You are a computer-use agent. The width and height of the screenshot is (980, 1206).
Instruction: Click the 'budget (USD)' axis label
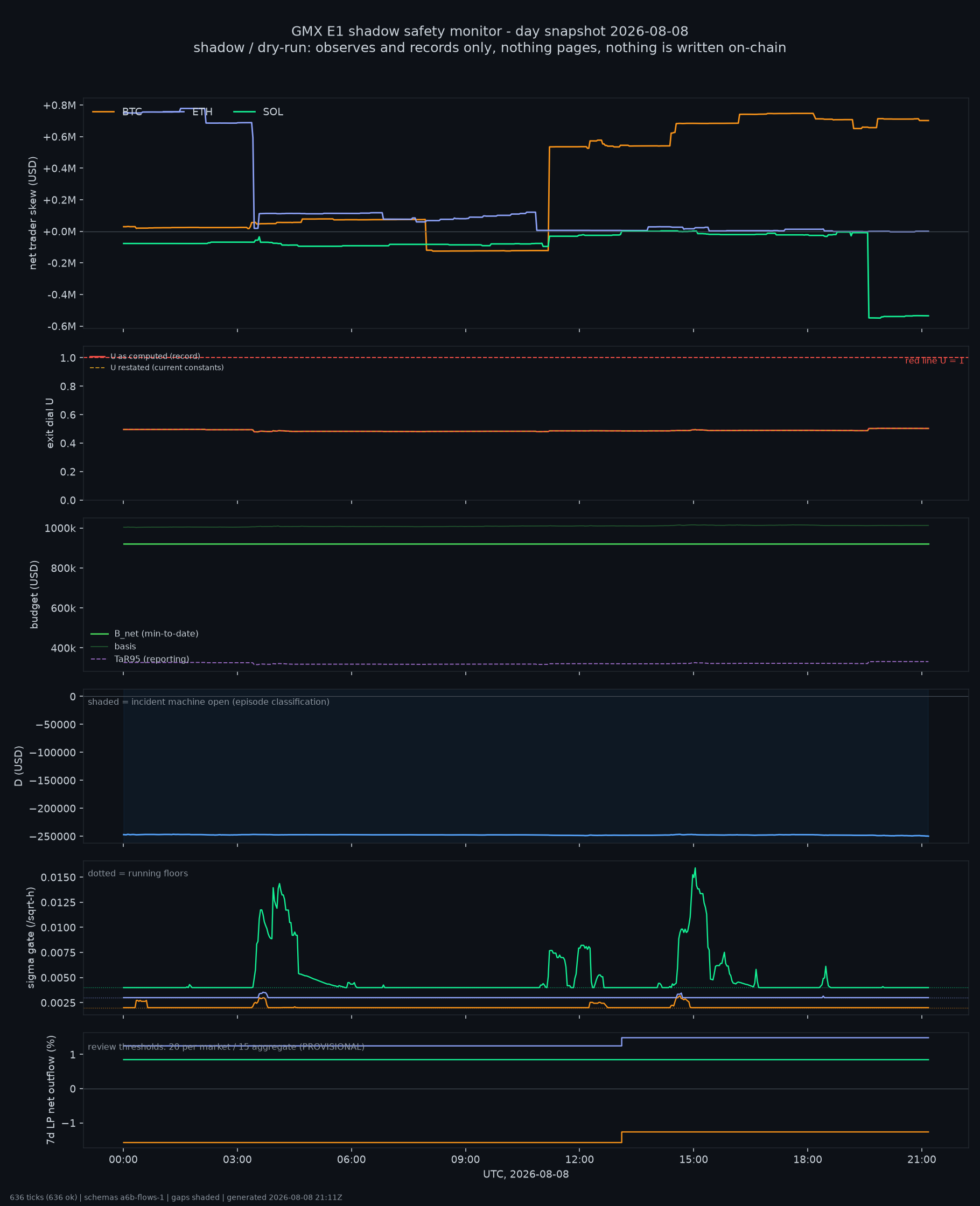[34, 594]
